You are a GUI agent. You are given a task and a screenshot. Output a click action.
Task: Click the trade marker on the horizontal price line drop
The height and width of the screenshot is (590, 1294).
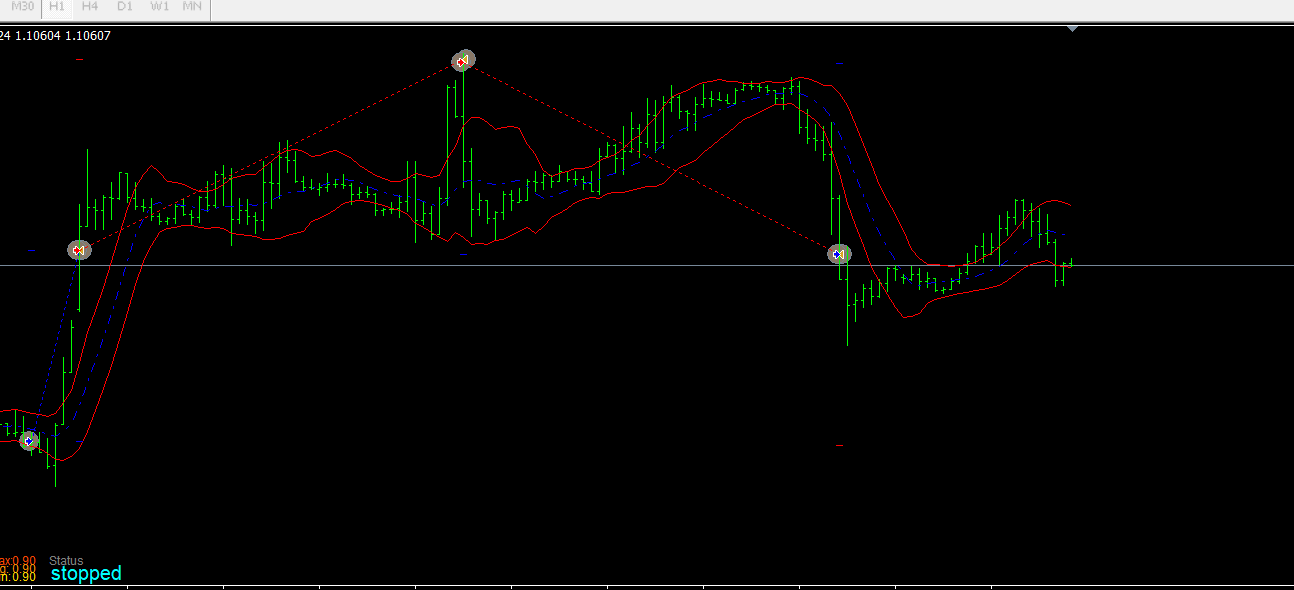pyautogui.click(x=839, y=255)
